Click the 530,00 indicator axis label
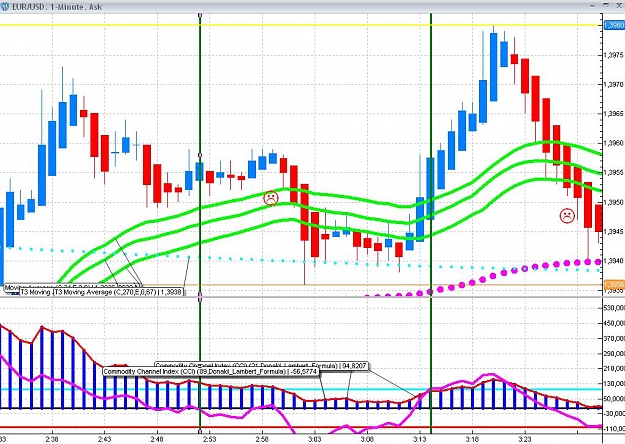Viewport: 625px width, 444px height. coord(615,308)
